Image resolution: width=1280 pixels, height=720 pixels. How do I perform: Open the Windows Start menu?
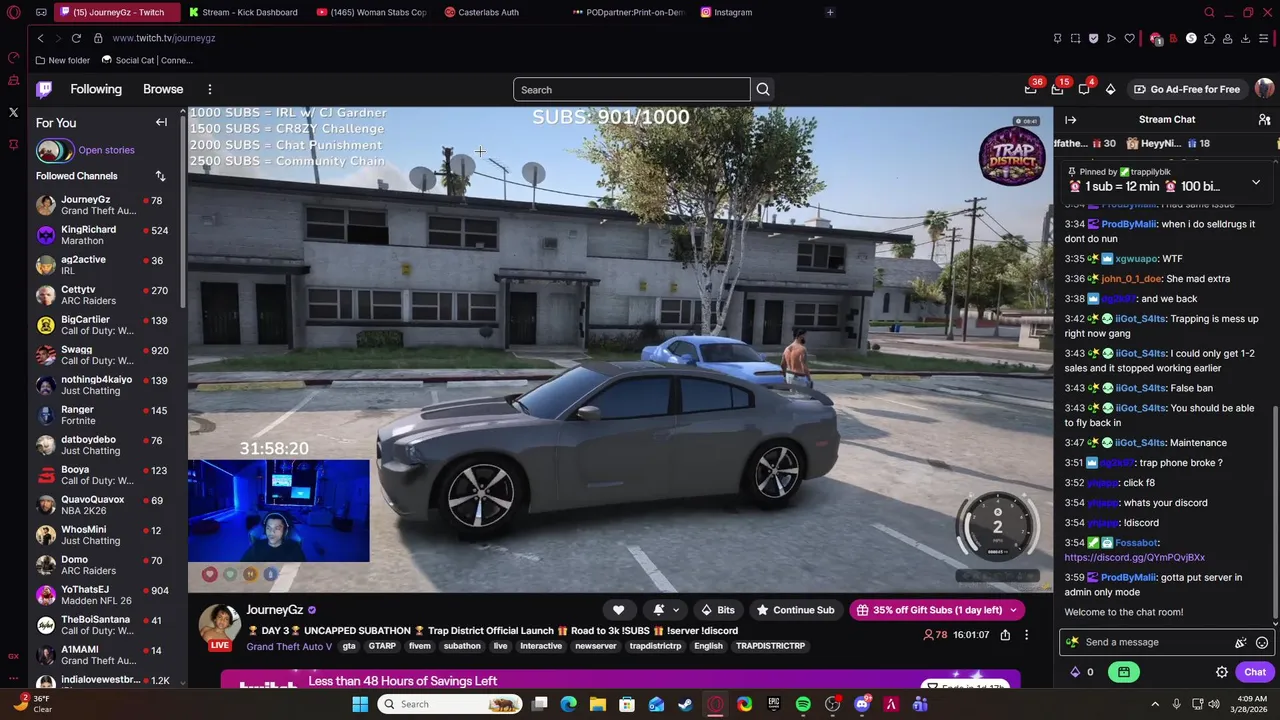point(360,704)
